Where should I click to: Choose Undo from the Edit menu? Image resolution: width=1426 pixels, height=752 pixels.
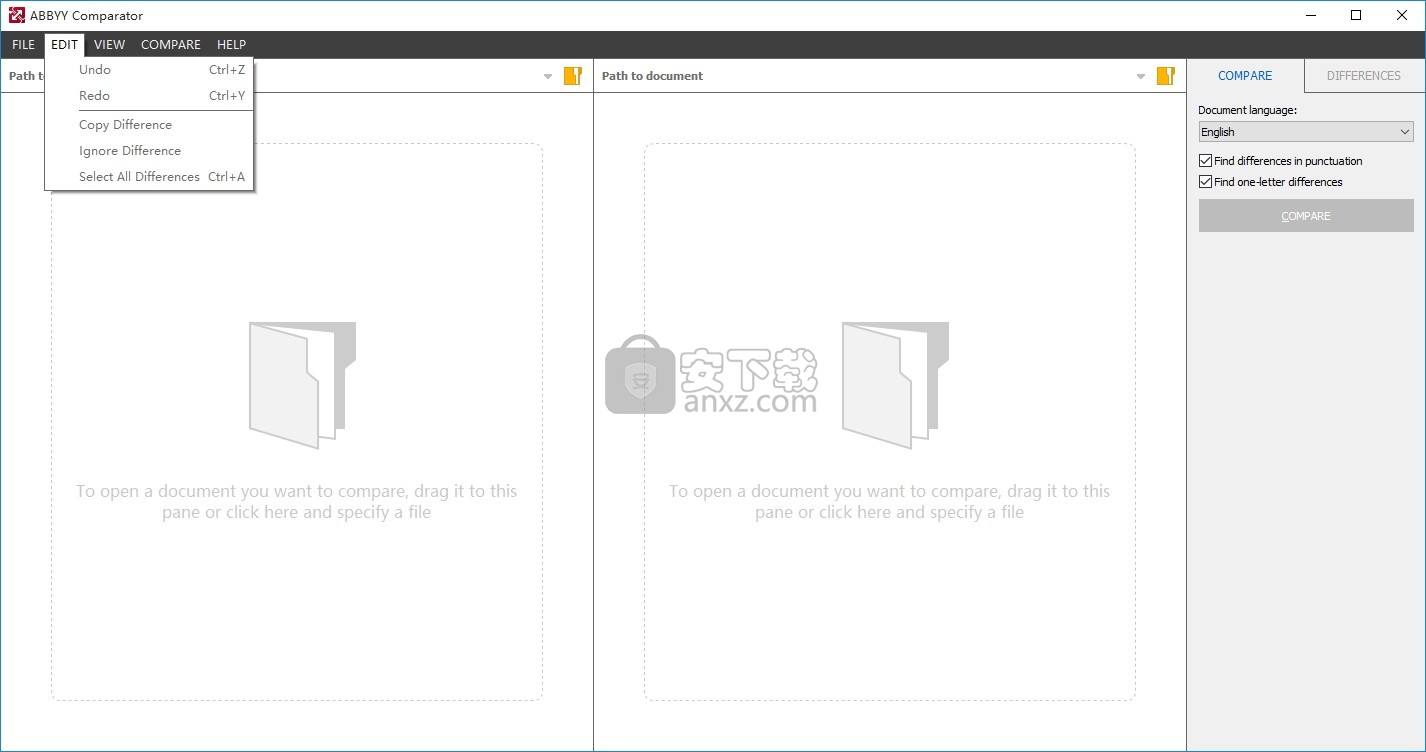click(149, 70)
